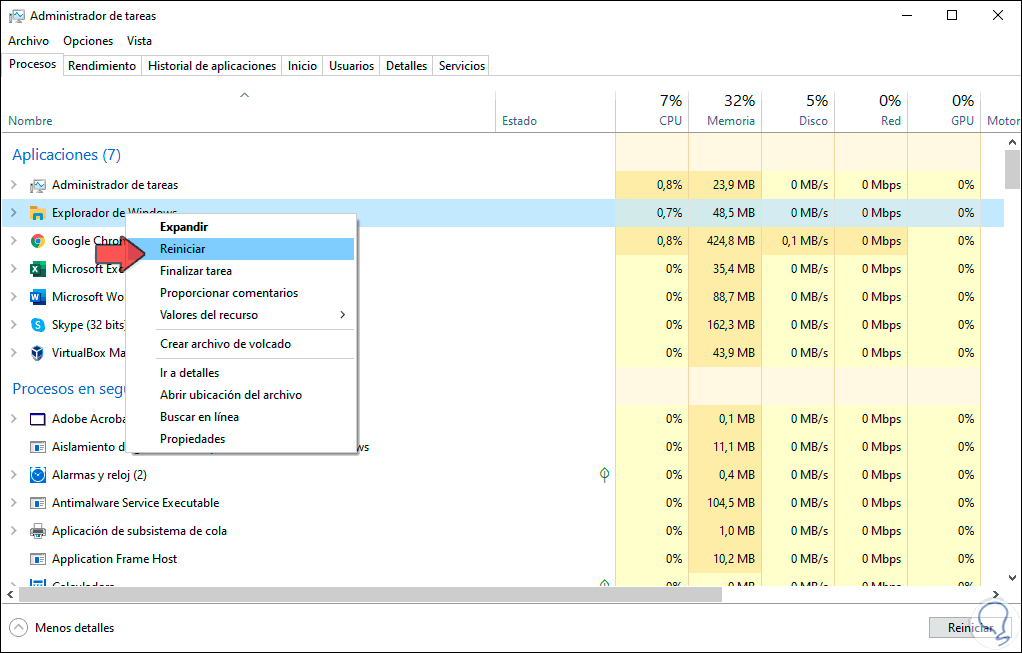This screenshot has width=1022, height=653.
Task: Click the Skype process icon
Action: 38,325
